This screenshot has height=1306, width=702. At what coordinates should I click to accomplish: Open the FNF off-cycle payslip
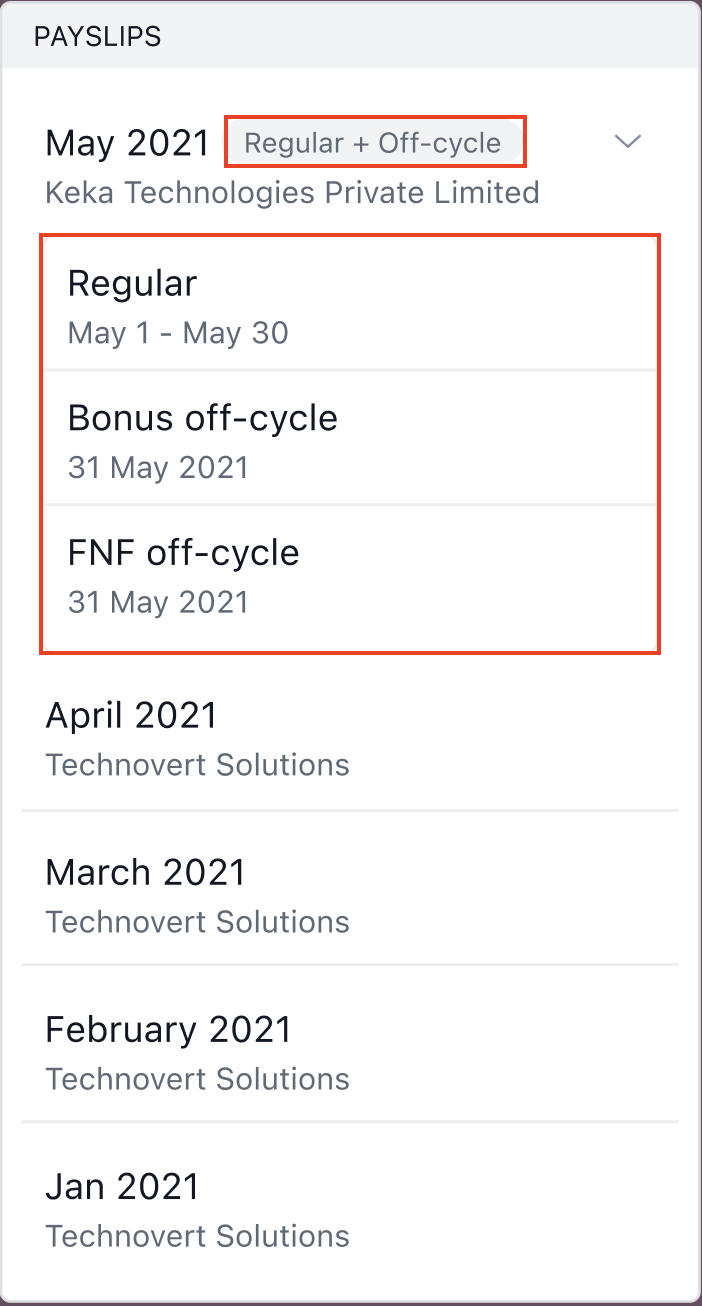348,573
